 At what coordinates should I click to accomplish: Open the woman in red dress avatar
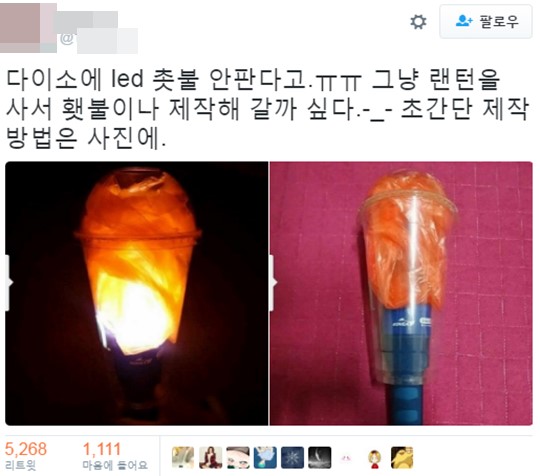coord(210,457)
